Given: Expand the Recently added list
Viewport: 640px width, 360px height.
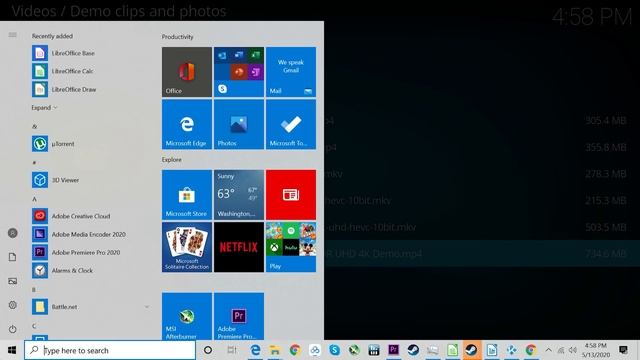Looking at the screenshot, I should tap(44, 108).
